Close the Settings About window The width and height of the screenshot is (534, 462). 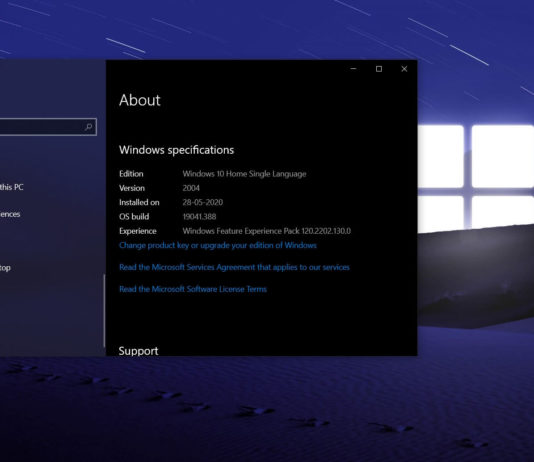point(404,69)
